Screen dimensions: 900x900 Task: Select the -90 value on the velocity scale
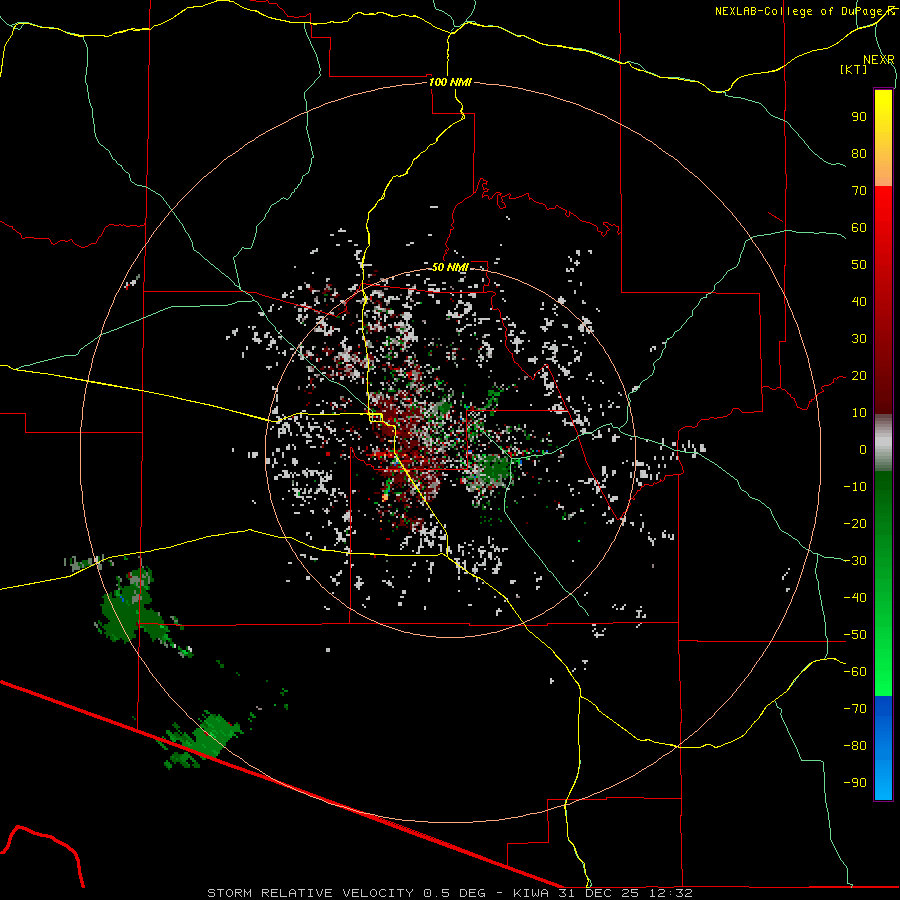point(855,783)
